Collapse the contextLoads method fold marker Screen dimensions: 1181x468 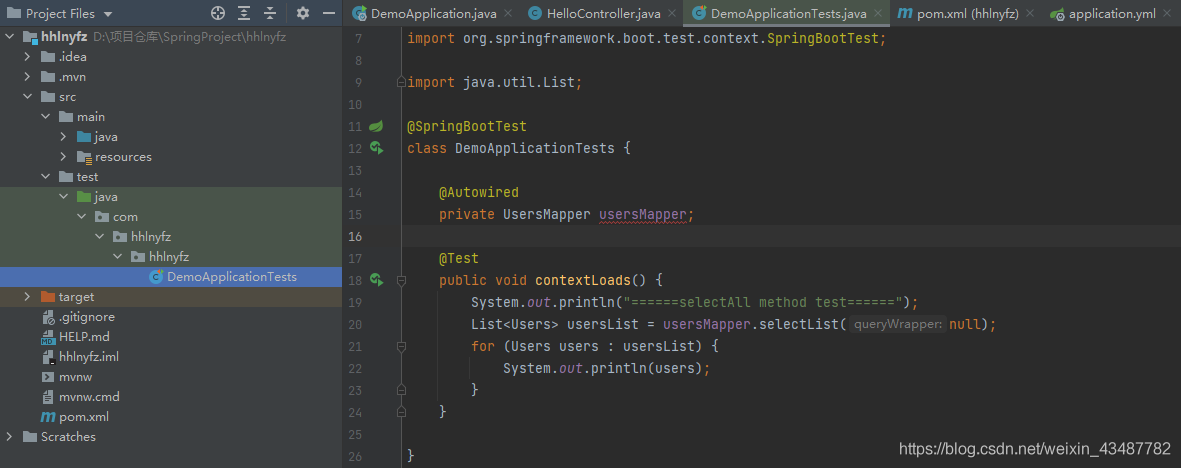[401, 280]
